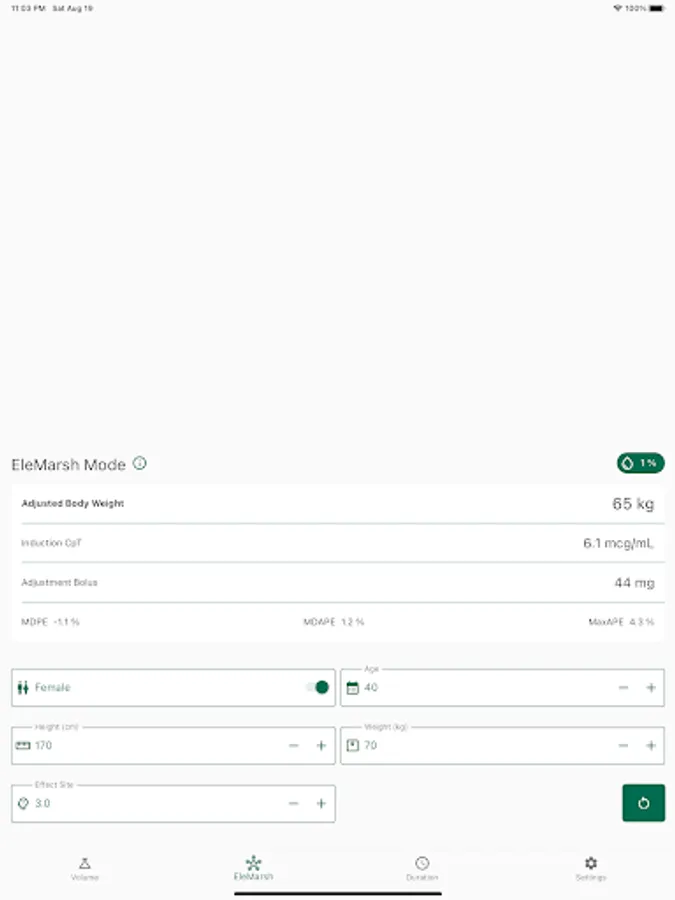Click the scale icon in Weight field
This screenshot has height=900, width=675.
pyautogui.click(x=352, y=745)
